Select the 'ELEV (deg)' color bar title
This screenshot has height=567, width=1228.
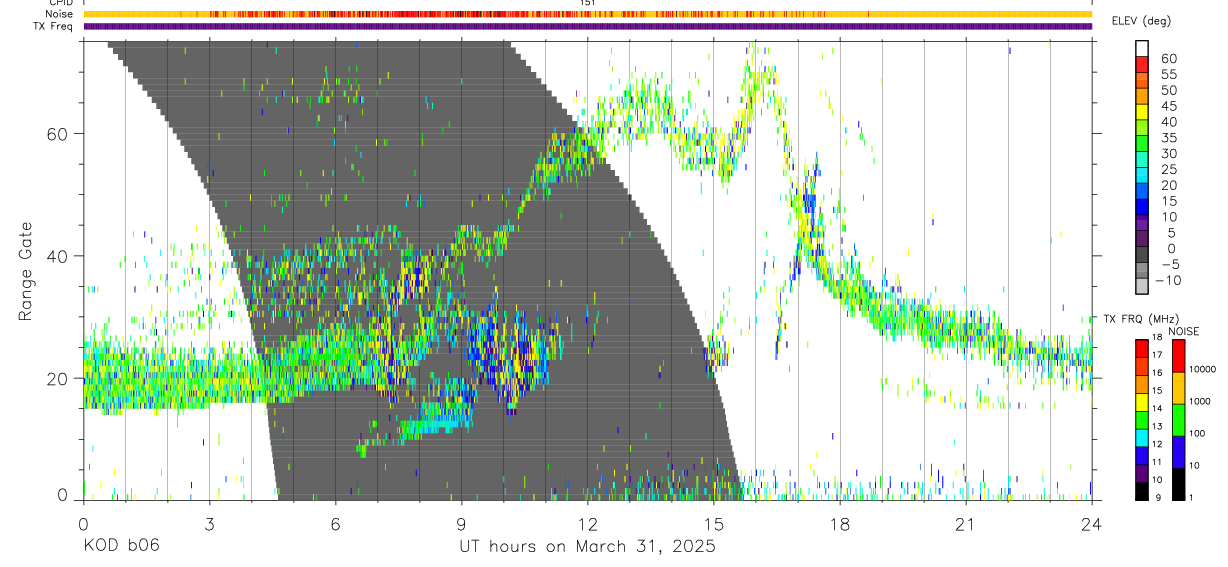(1141, 21)
